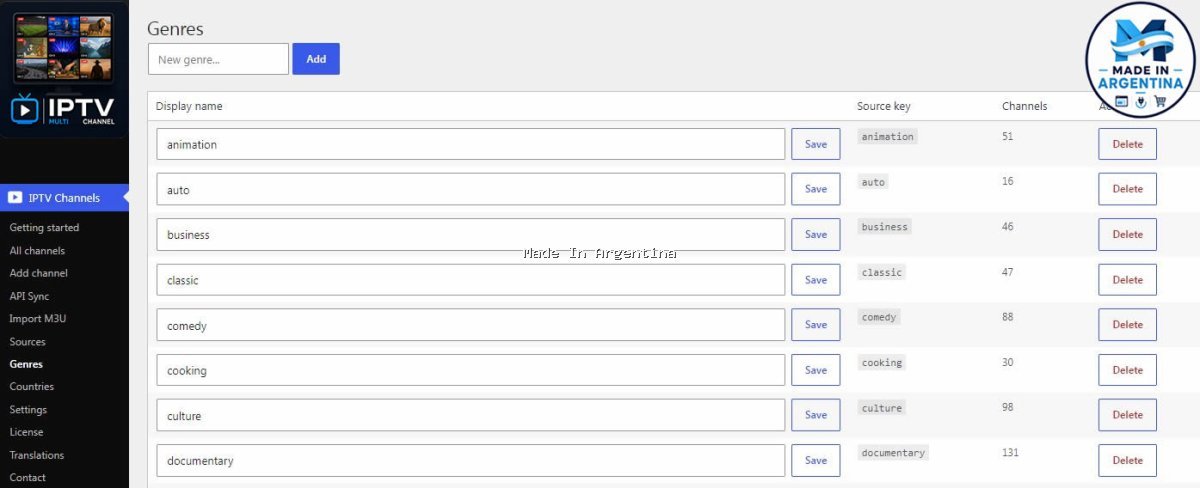Focus the New genre text field
Screen dimensions: 1200x488
[x=218, y=59]
